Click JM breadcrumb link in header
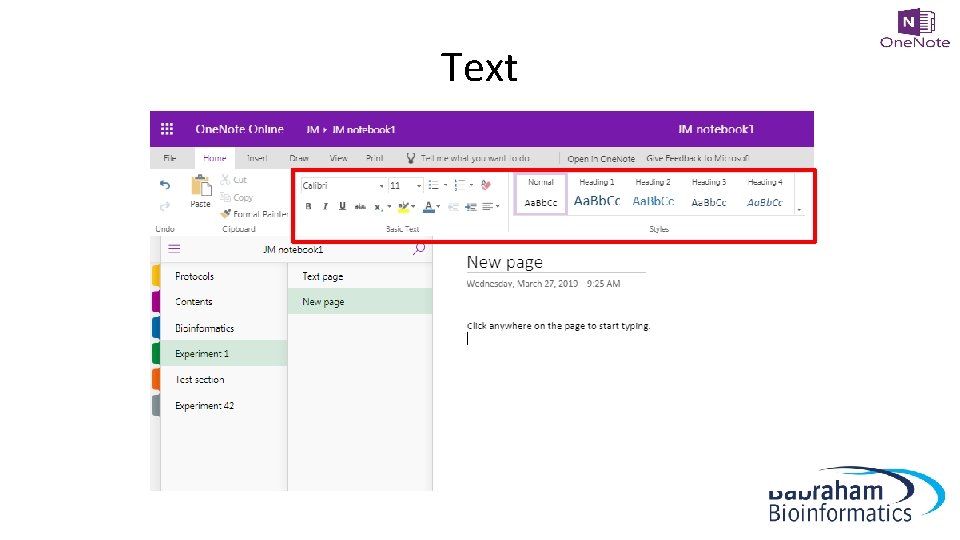This screenshot has height=540, width=960. [x=312, y=130]
